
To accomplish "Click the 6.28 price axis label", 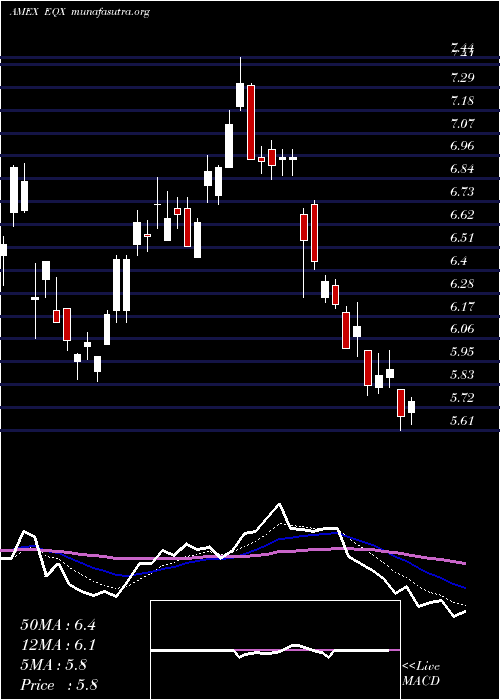I will coord(462,283).
